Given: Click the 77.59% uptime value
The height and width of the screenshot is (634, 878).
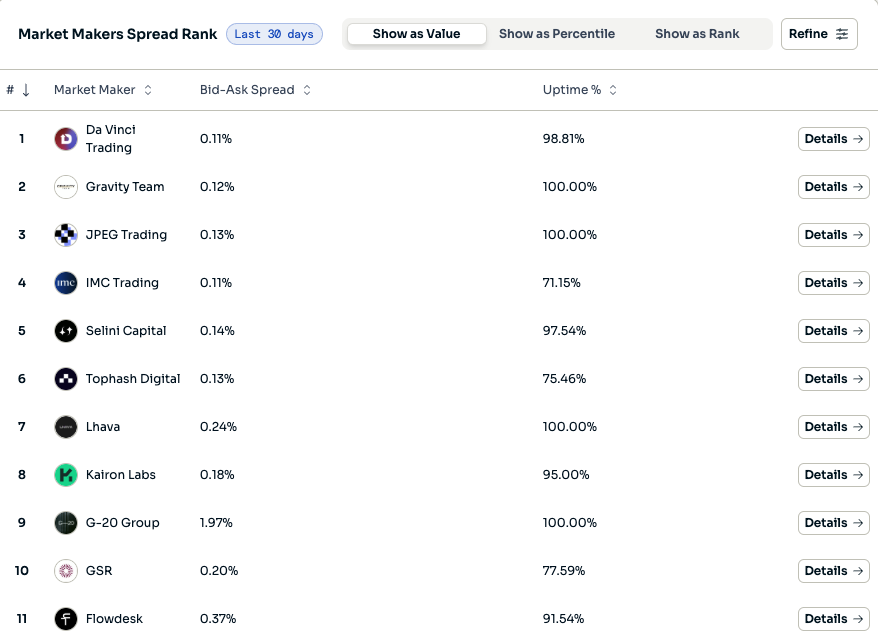Looking at the screenshot, I should click(x=564, y=571).
